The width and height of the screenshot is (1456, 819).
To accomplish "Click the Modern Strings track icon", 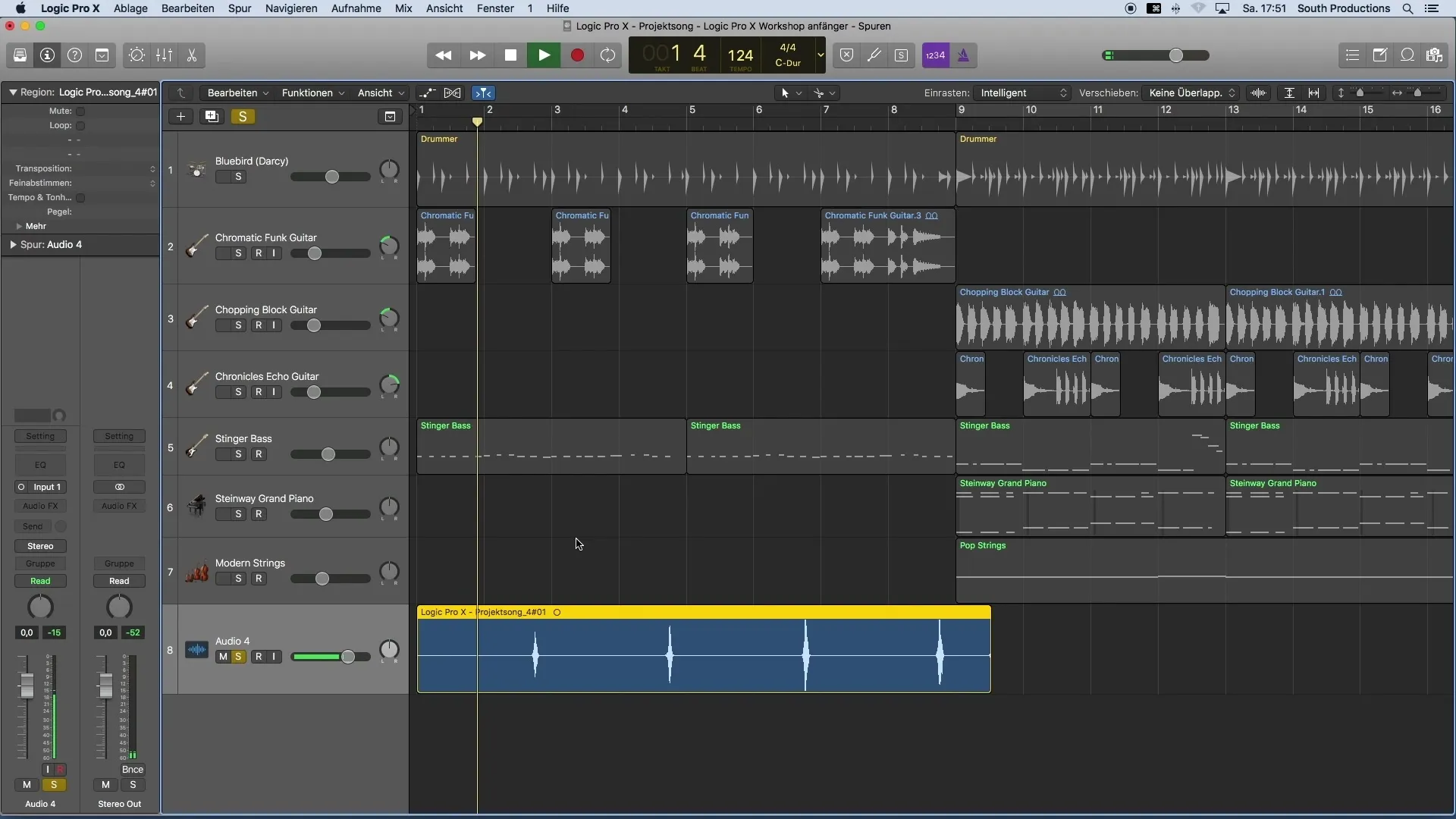I will [196, 571].
